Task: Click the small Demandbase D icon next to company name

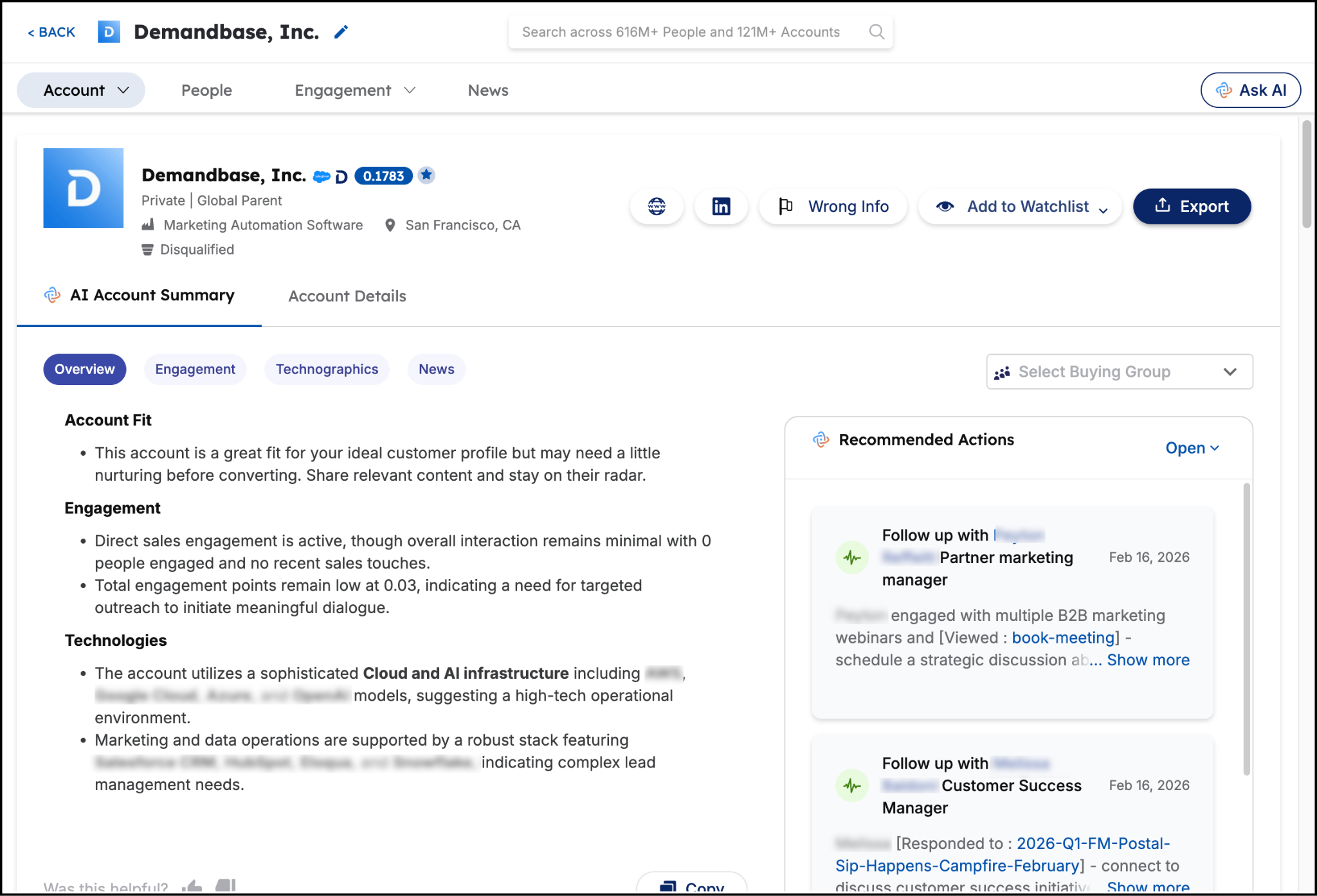Action: (341, 177)
